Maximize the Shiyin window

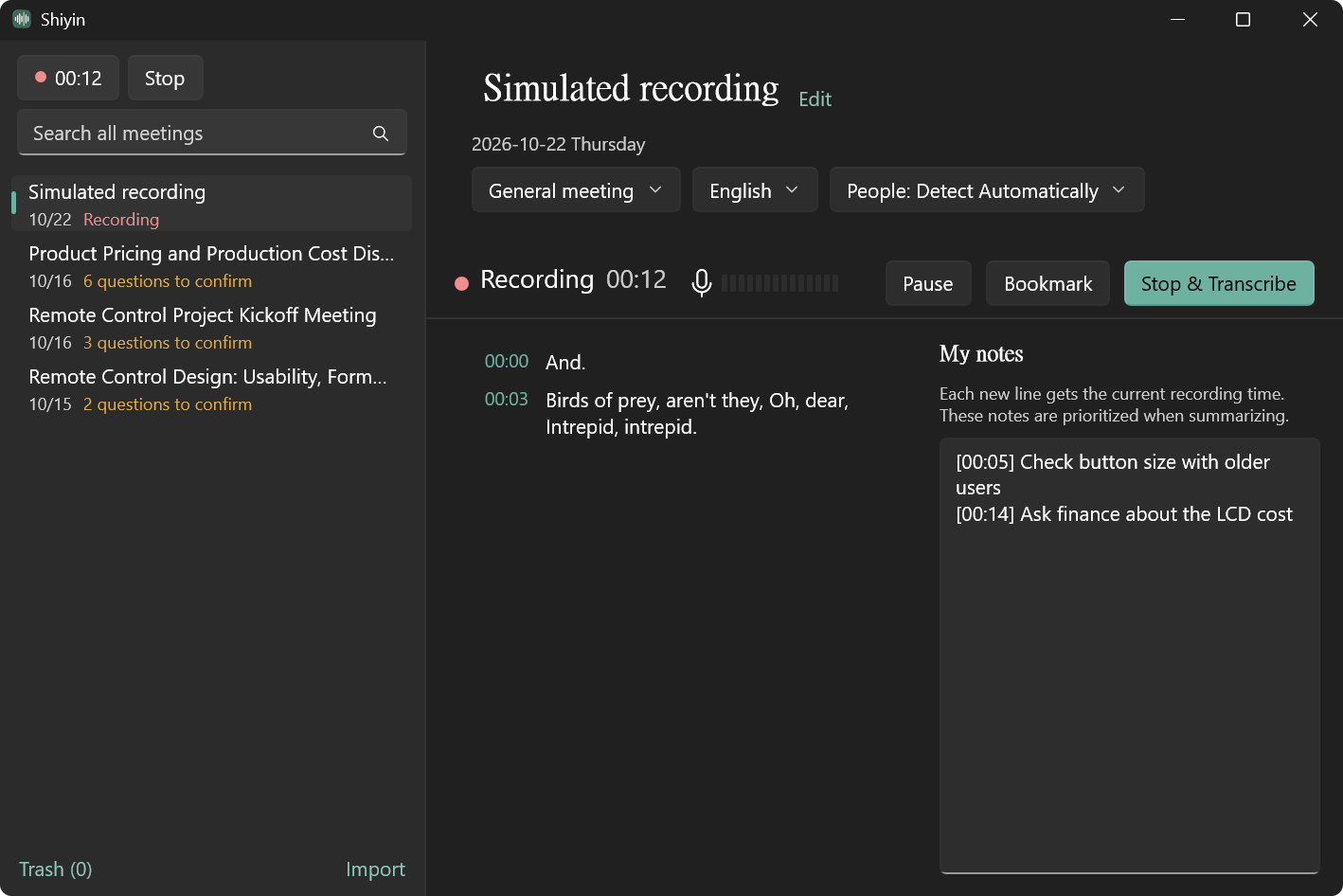pyautogui.click(x=1244, y=20)
